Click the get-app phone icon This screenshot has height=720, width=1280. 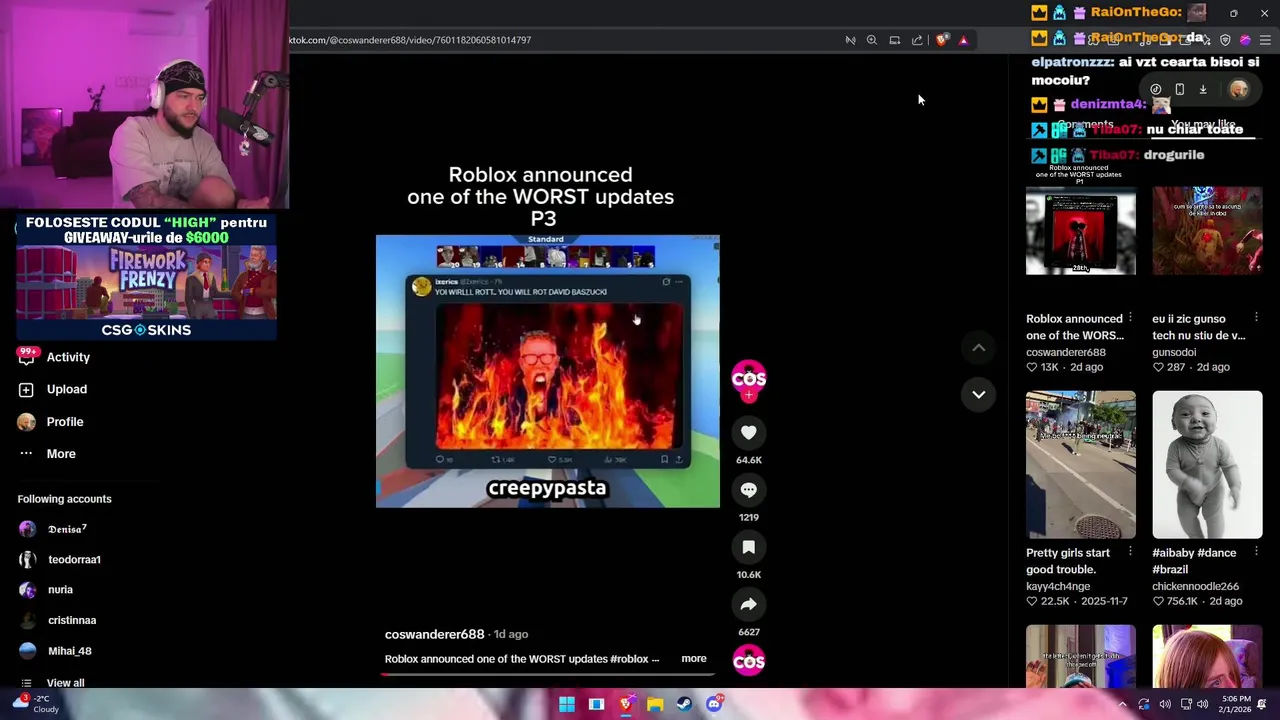click(1180, 89)
